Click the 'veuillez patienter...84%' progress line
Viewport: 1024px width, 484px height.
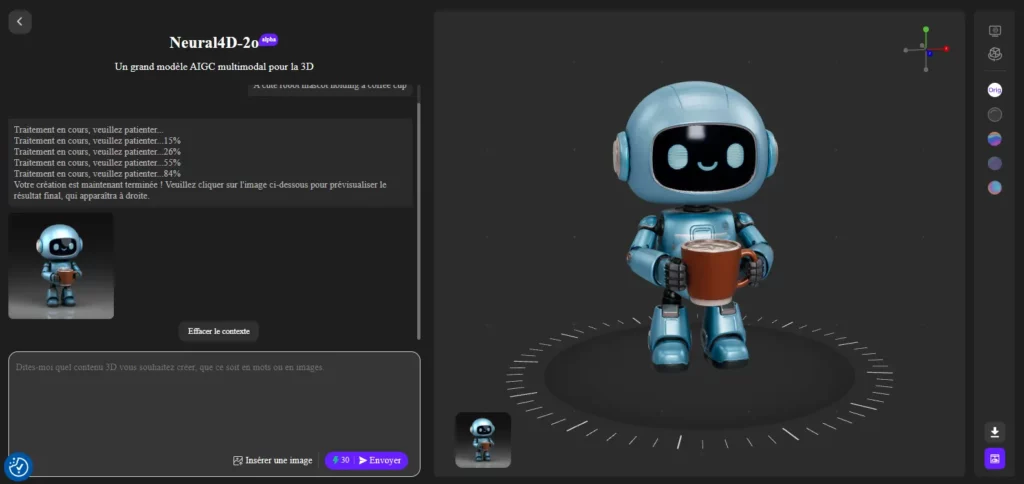[x=97, y=174]
